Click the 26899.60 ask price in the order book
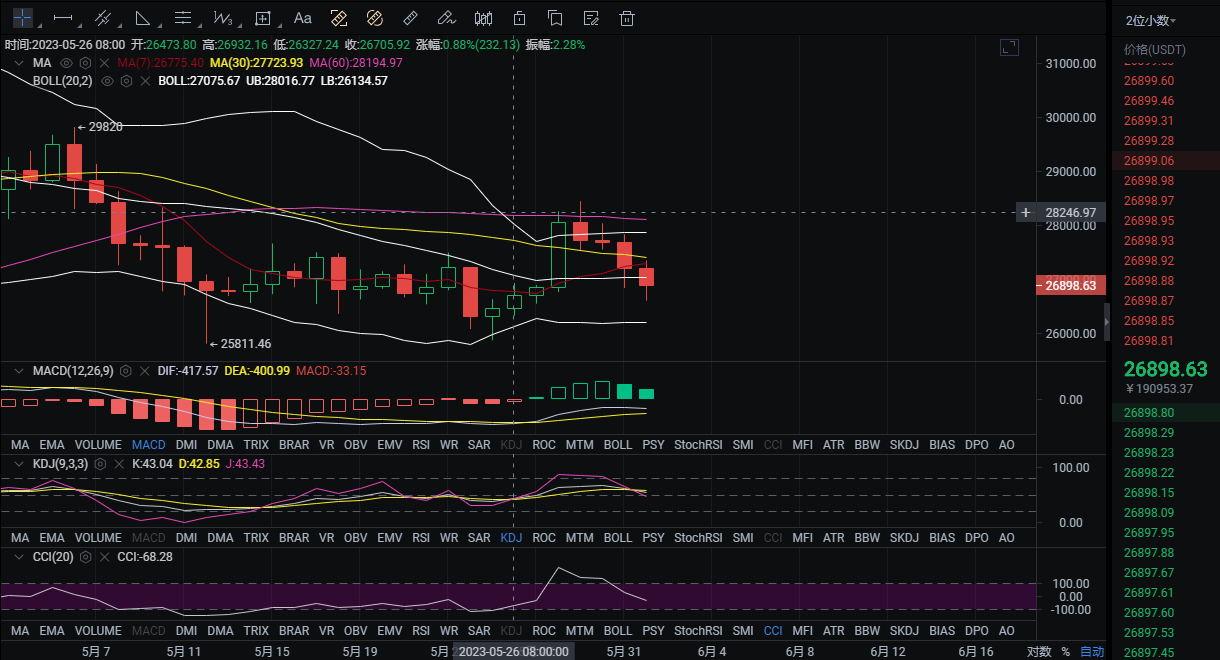This screenshot has height=660, width=1220. pos(1149,81)
